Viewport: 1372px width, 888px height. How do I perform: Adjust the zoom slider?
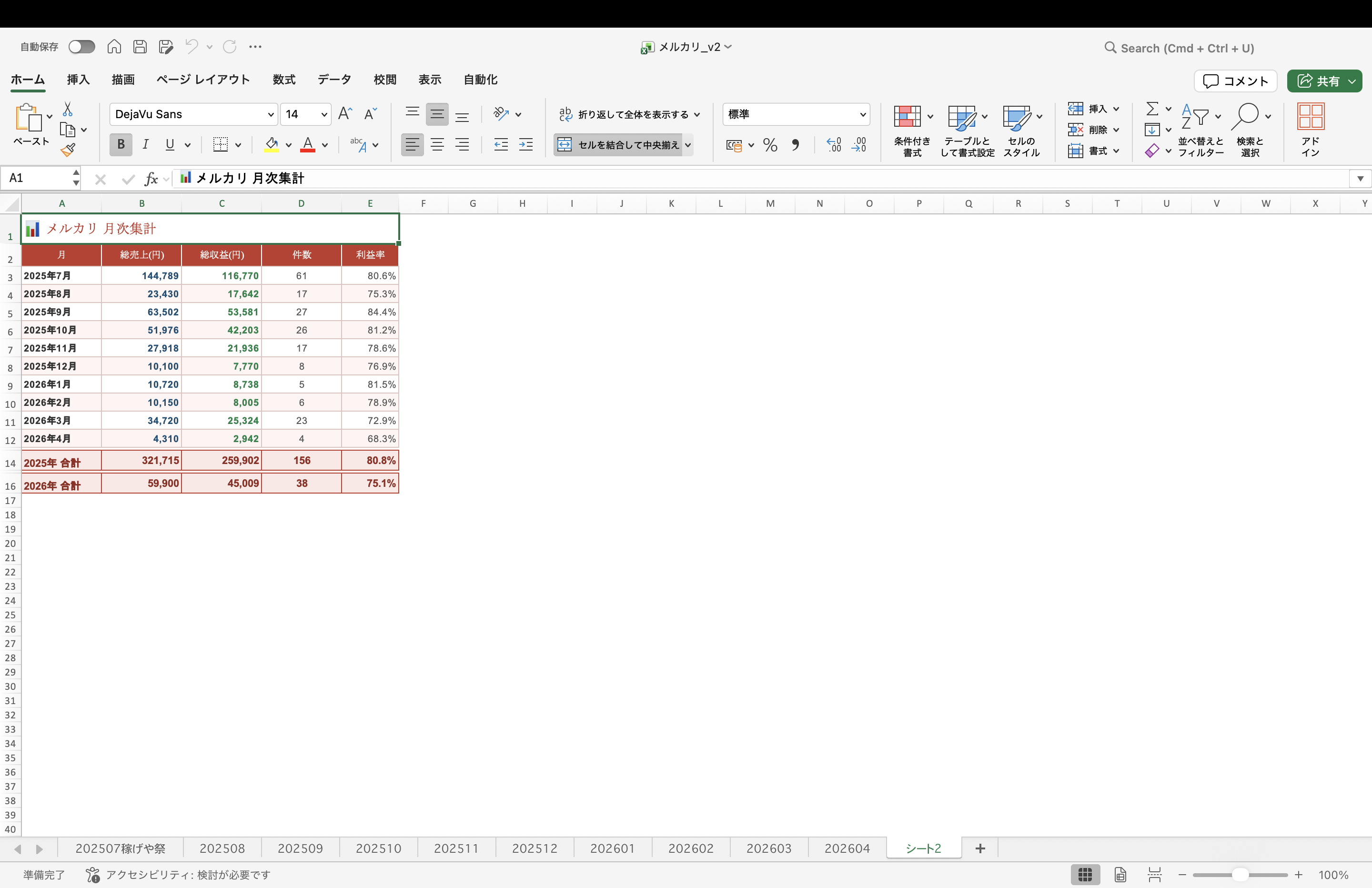point(1240,875)
